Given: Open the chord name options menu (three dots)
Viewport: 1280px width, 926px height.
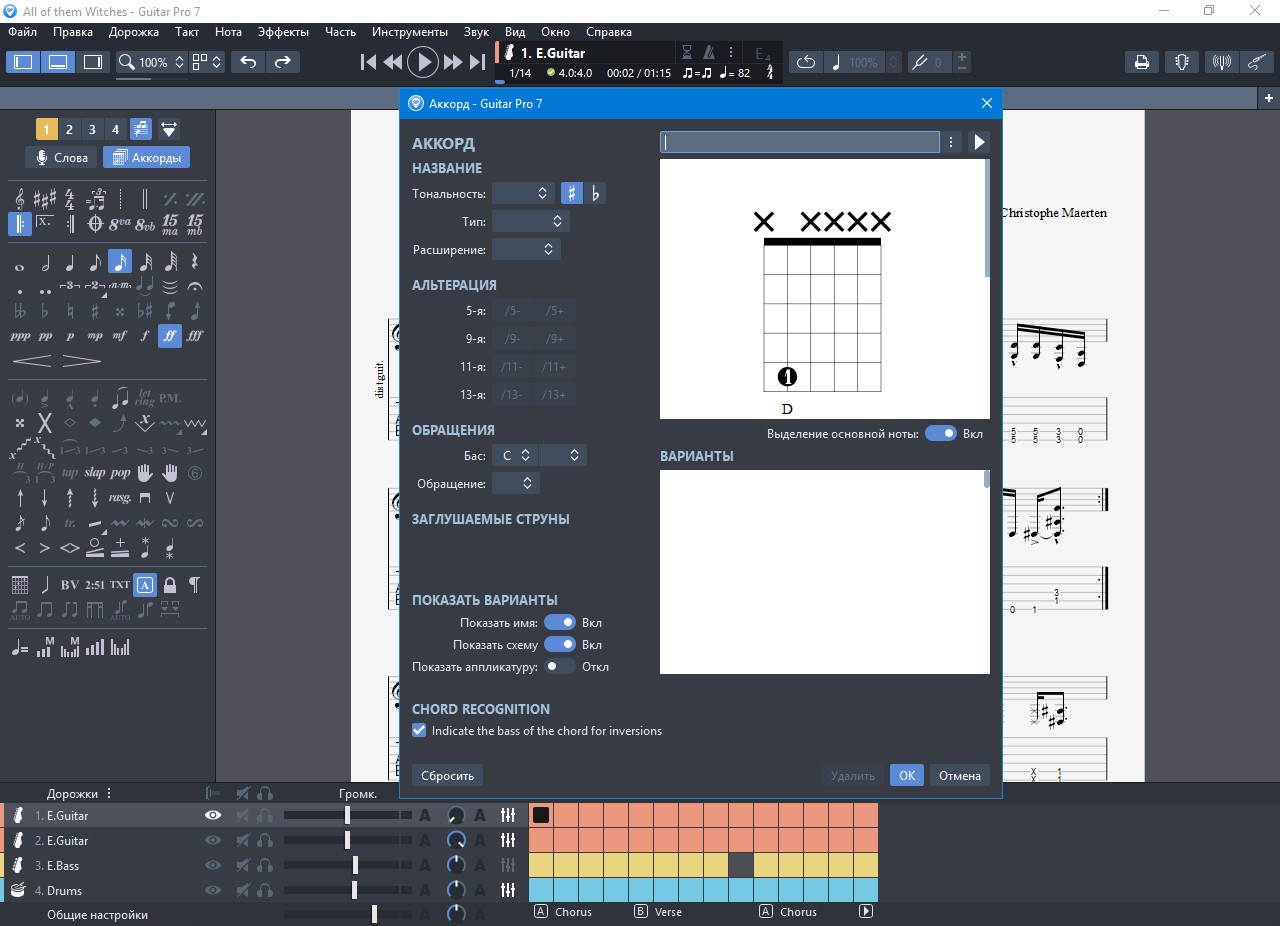Looking at the screenshot, I should tap(952, 142).
